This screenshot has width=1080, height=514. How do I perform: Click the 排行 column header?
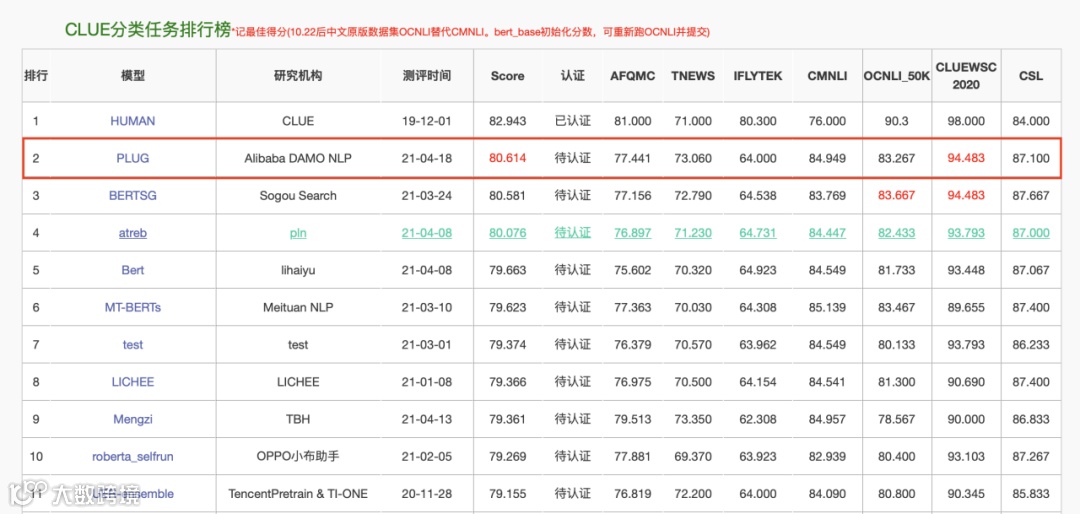pos(36,76)
